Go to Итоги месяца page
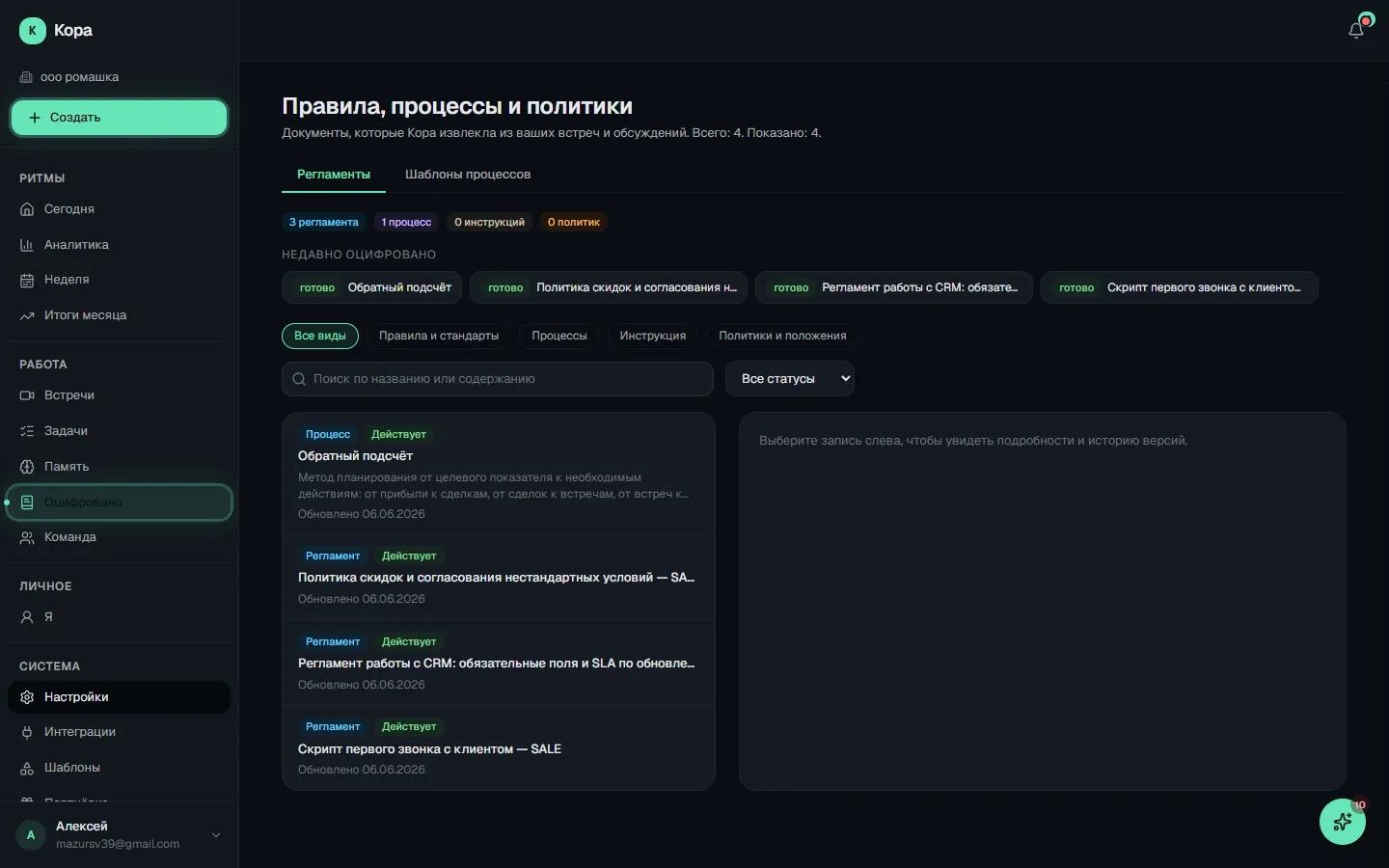Screen dimensions: 1389x868 (x=120, y=315)
